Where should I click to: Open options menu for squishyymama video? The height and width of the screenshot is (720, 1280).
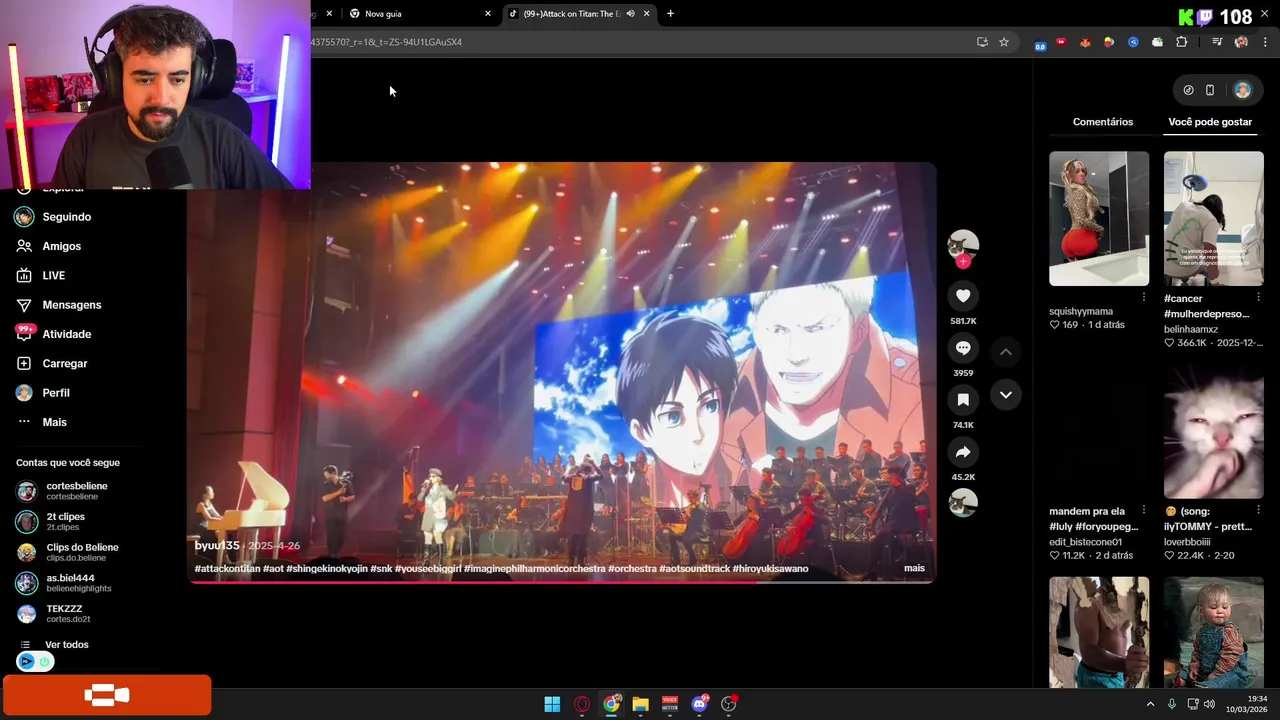[x=1143, y=297]
